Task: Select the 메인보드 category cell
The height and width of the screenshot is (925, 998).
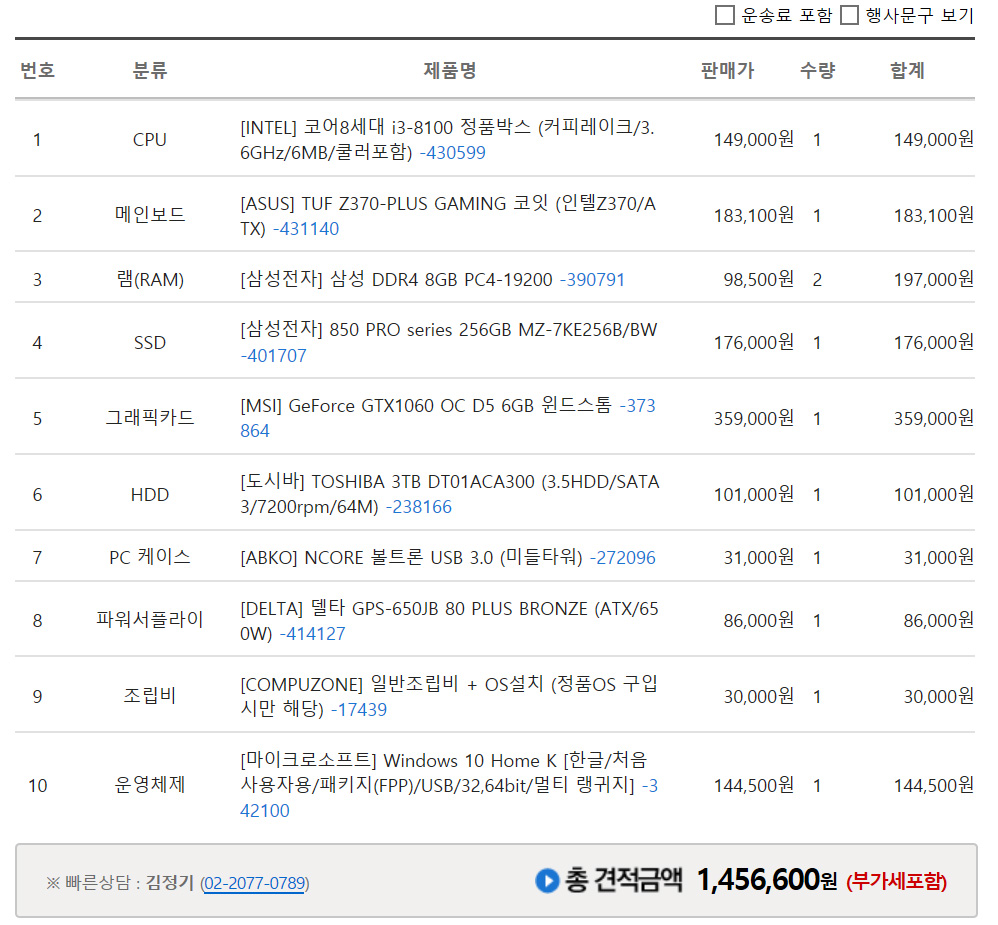Action: click(150, 215)
